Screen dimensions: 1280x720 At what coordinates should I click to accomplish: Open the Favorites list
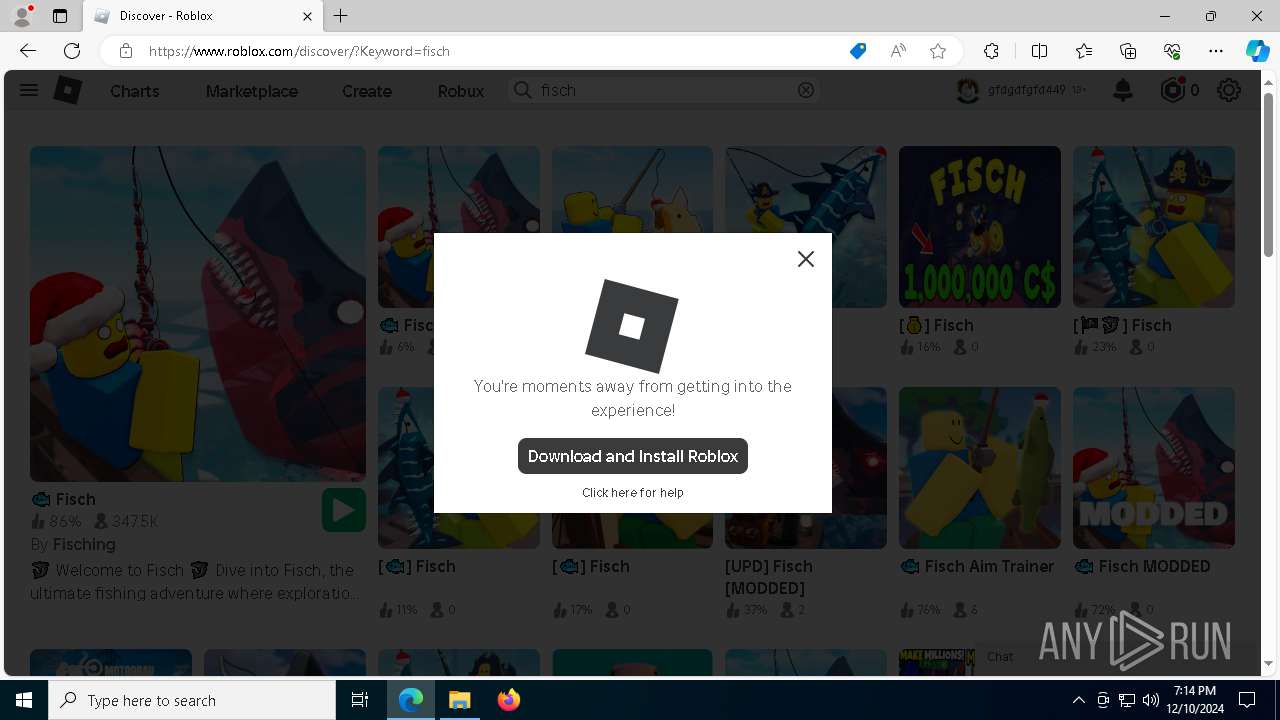[1084, 51]
